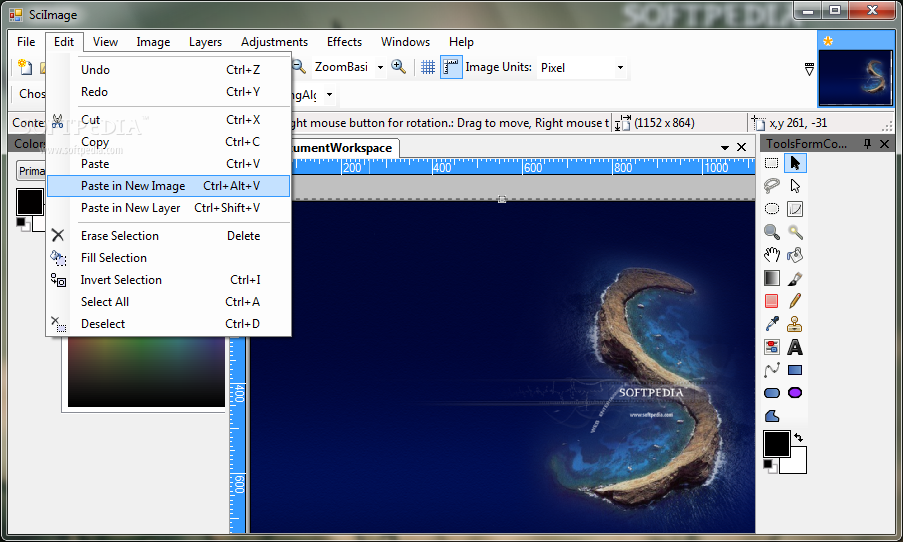Click the zoom in magnifier in toolbar

(399, 67)
